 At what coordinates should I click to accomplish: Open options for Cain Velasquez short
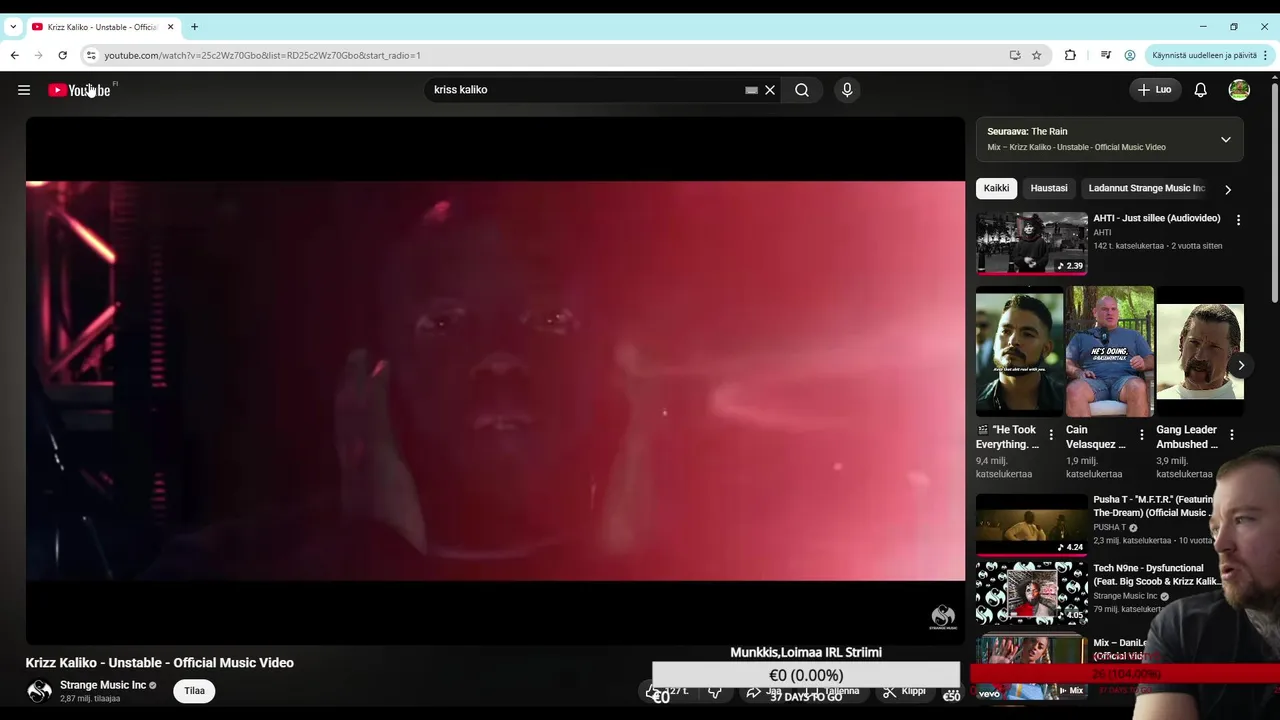tap(1141, 435)
